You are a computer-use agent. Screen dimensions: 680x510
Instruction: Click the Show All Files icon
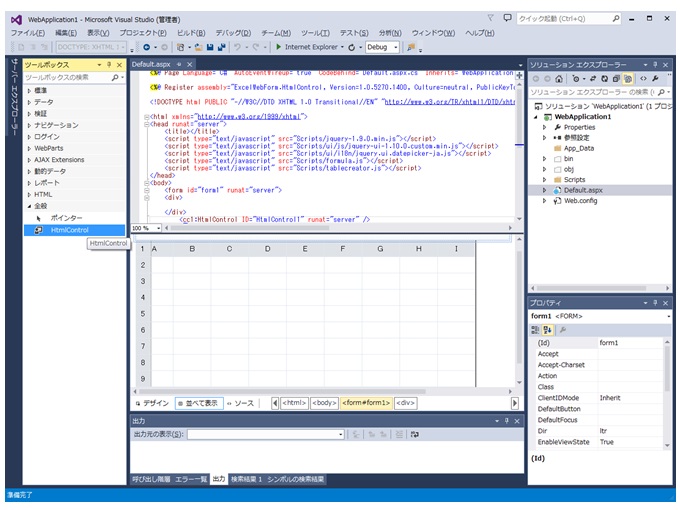click(x=628, y=79)
